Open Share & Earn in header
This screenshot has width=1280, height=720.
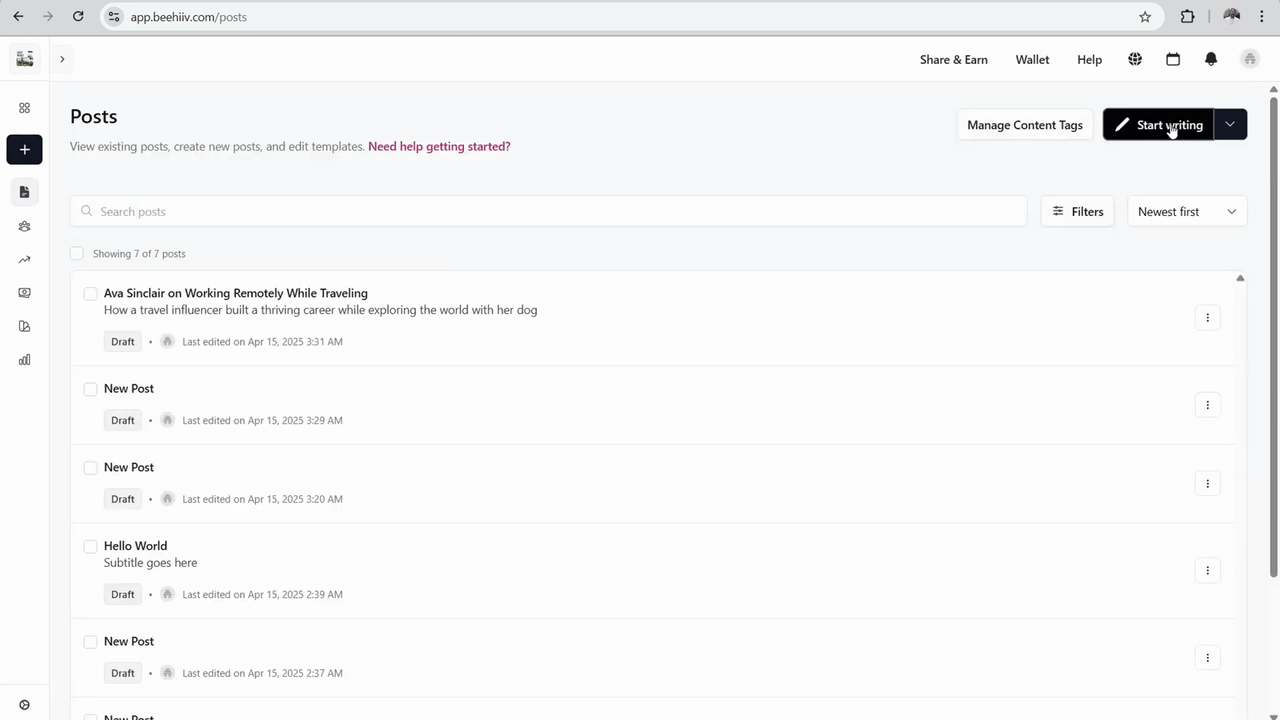click(x=954, y=60)
